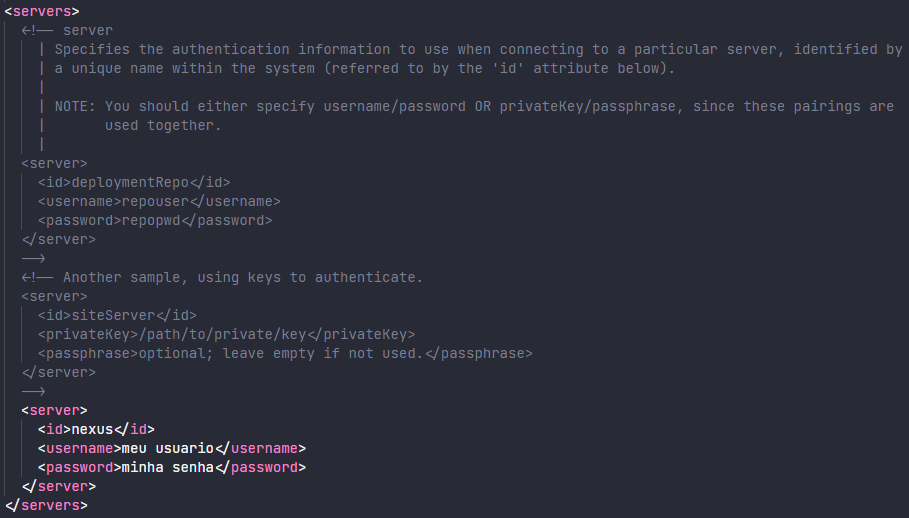
Task: Click the commented repopwd password line
Action: [155, 221]
